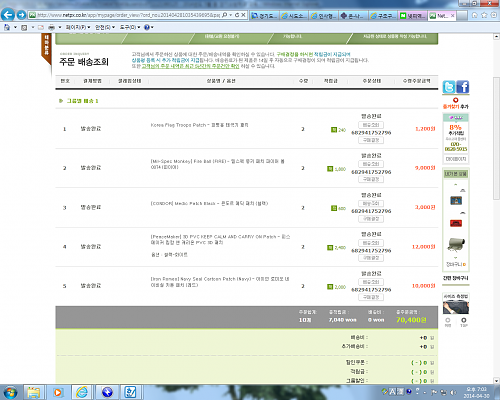Open the CONDOR Medic Patch product link

tap(209, 203)
